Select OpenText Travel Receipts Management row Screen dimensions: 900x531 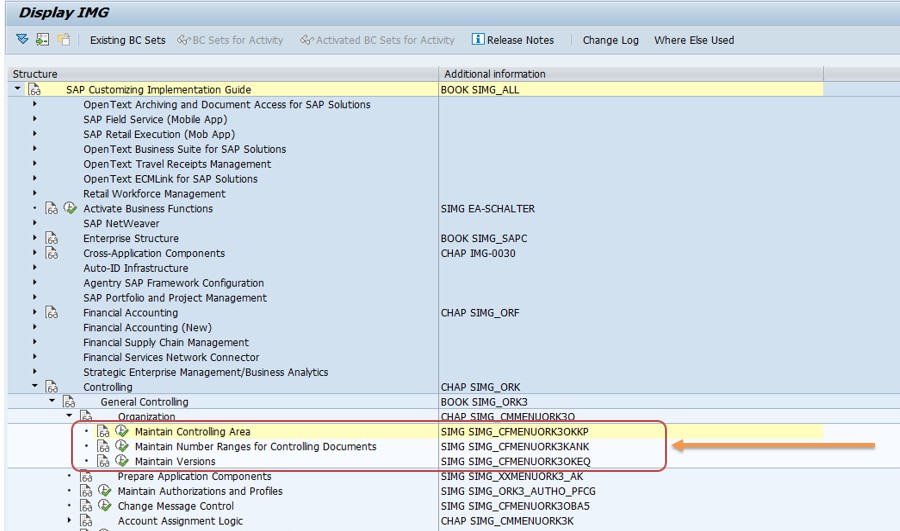coord(177,164)
